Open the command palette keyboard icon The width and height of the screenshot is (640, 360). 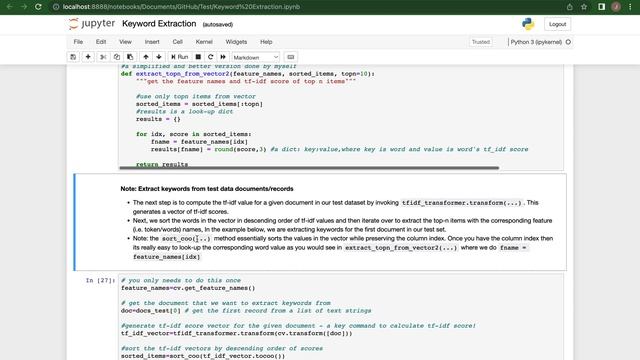(291, 57)
